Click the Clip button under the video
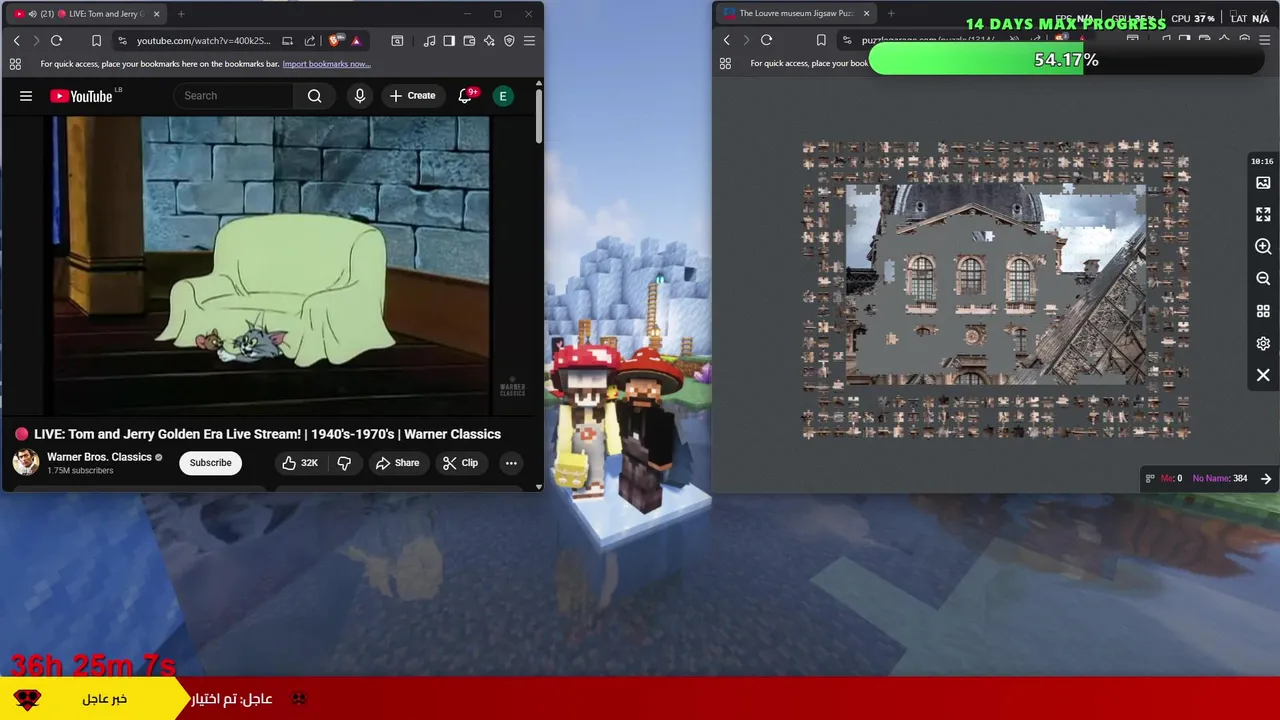This screenshot has height=720, width=1280. click(461, 463)
